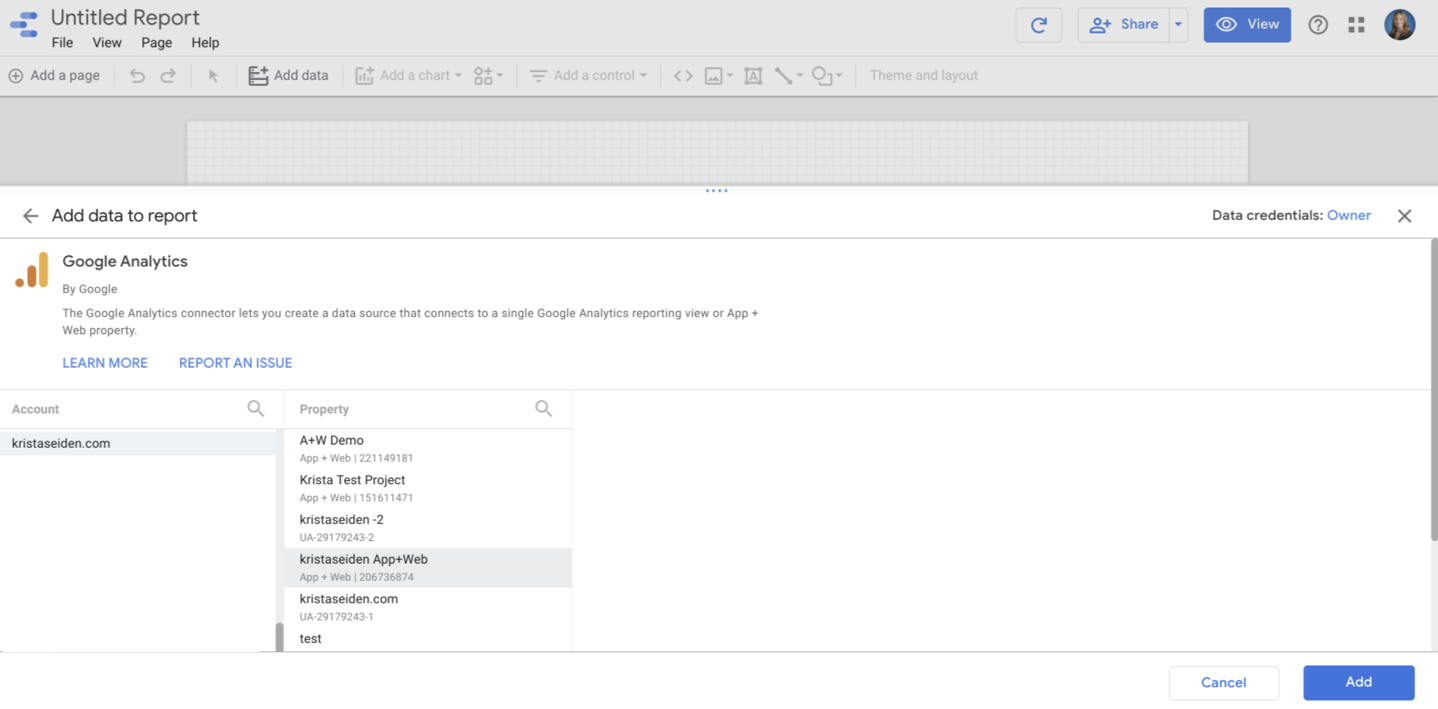Open Theme and layout
The width and height of the screenshot is (1438, 709).
923,75
